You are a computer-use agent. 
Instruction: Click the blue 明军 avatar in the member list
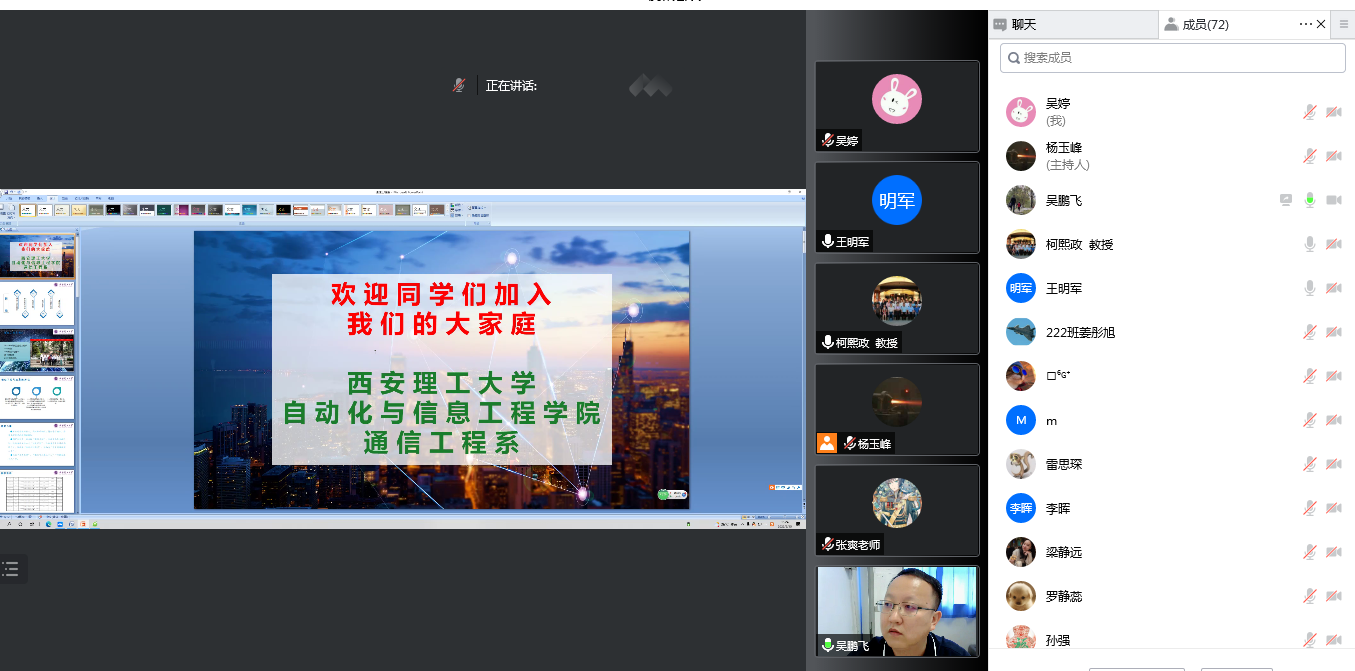(x=1020, y=288)
